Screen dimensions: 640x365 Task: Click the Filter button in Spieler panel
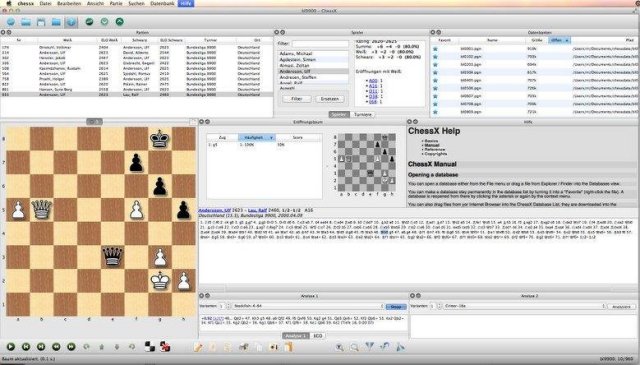[297, 99]
